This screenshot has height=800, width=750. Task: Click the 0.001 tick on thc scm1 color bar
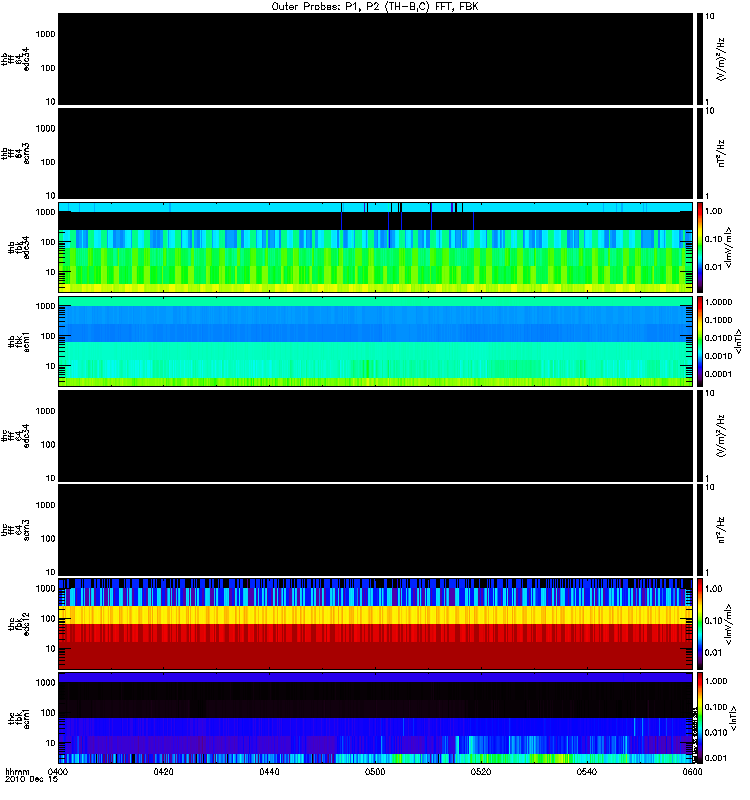coord(716,758)
